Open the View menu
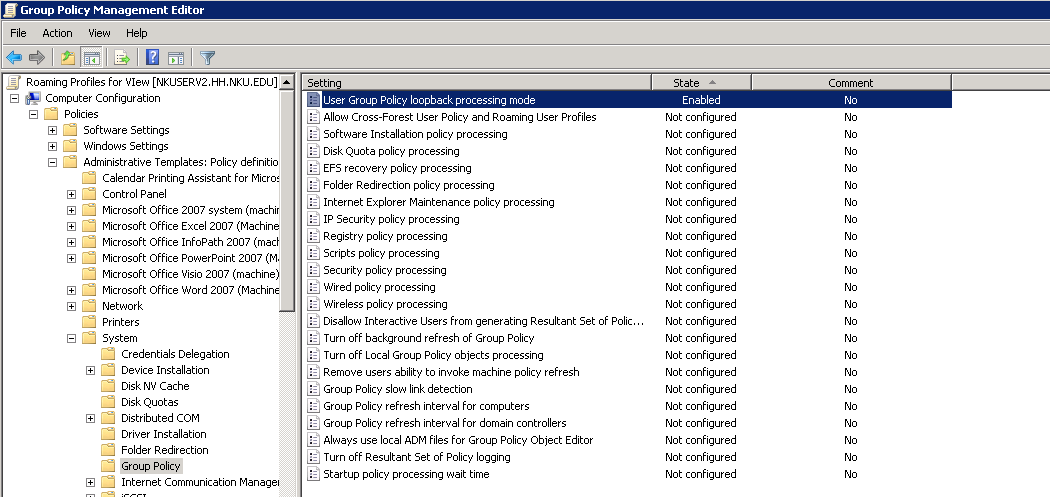Screen dimensions: 1050x497 tap(99, 33)
